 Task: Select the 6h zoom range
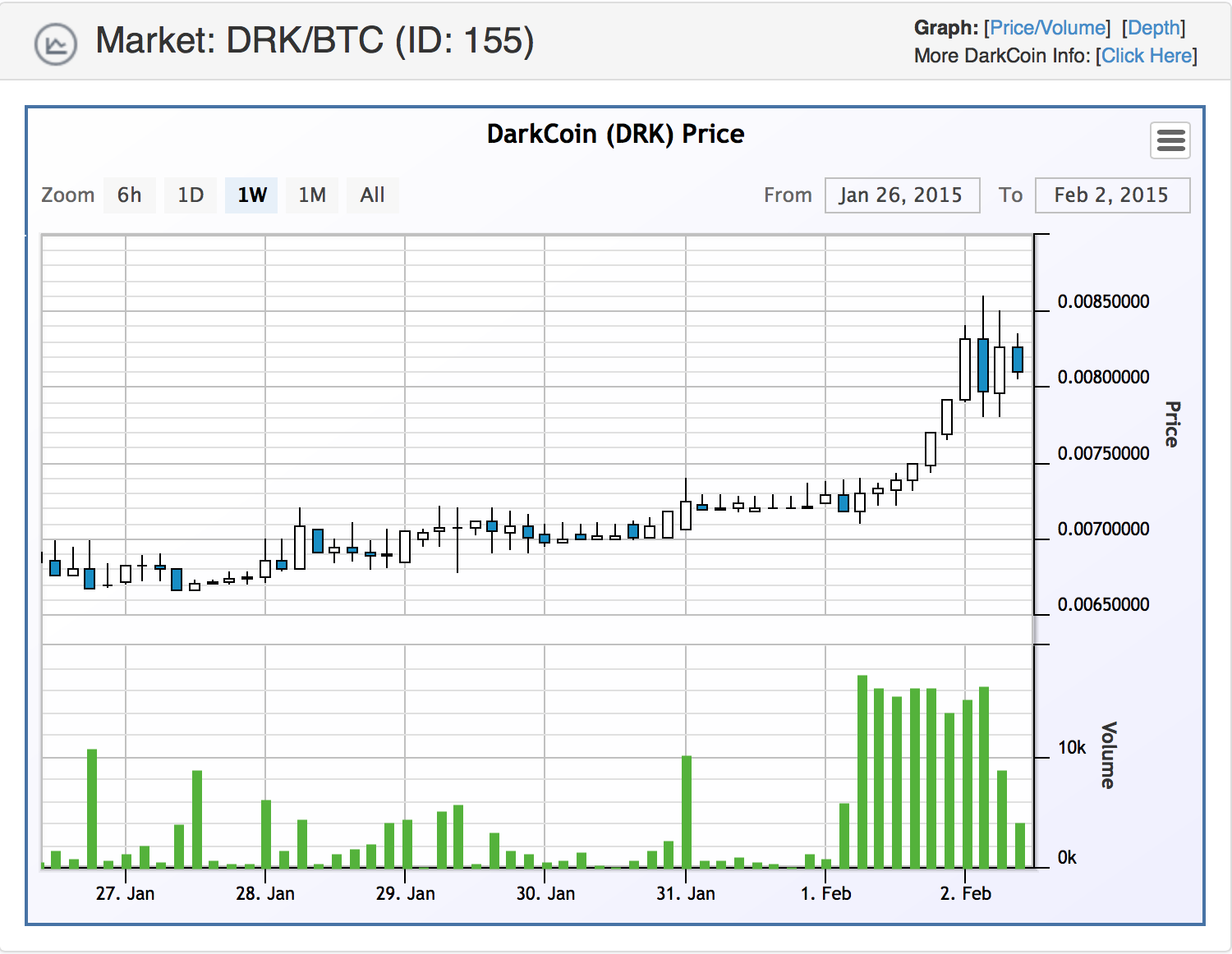pos(129,195)
